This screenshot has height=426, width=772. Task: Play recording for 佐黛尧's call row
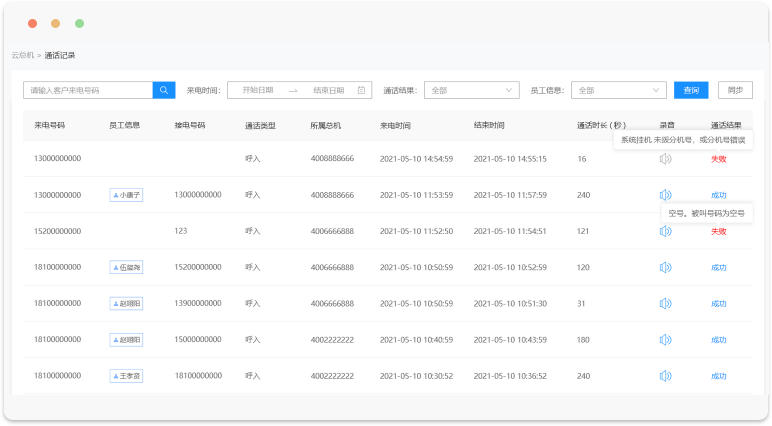(665, 267)
